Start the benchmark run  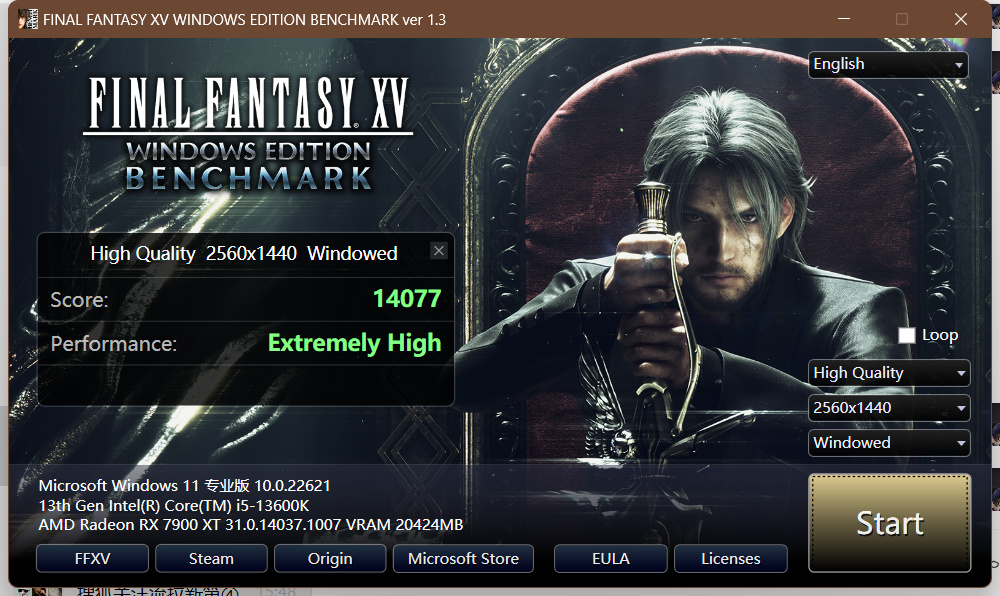(x=890, y=523)
